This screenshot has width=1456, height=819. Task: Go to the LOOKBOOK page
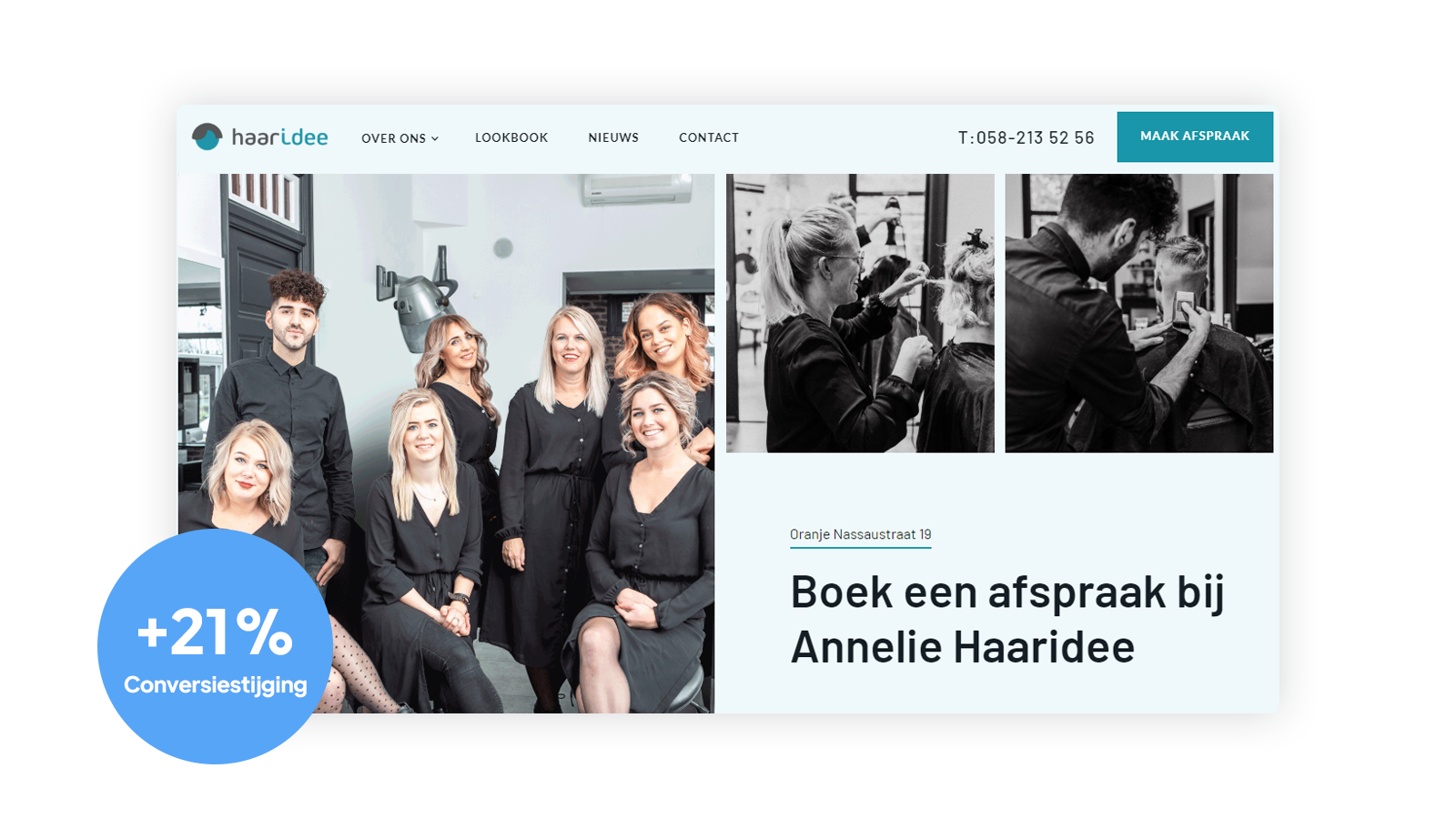(x=511, y=137)
